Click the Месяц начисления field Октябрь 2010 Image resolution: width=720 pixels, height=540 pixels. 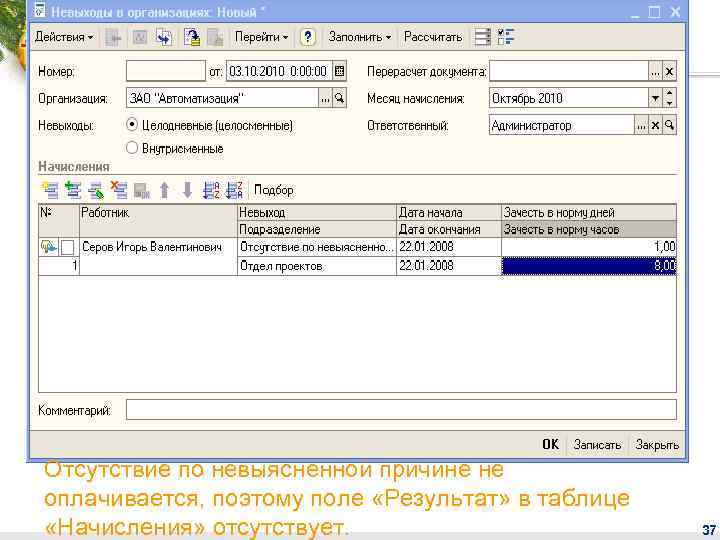click(x=568, y=98)
